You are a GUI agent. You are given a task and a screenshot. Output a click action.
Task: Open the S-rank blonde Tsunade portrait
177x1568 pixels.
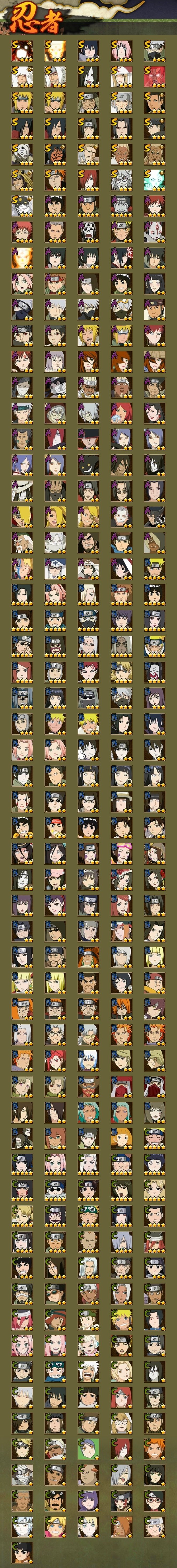pyautogui.click(x=121, y=77)
